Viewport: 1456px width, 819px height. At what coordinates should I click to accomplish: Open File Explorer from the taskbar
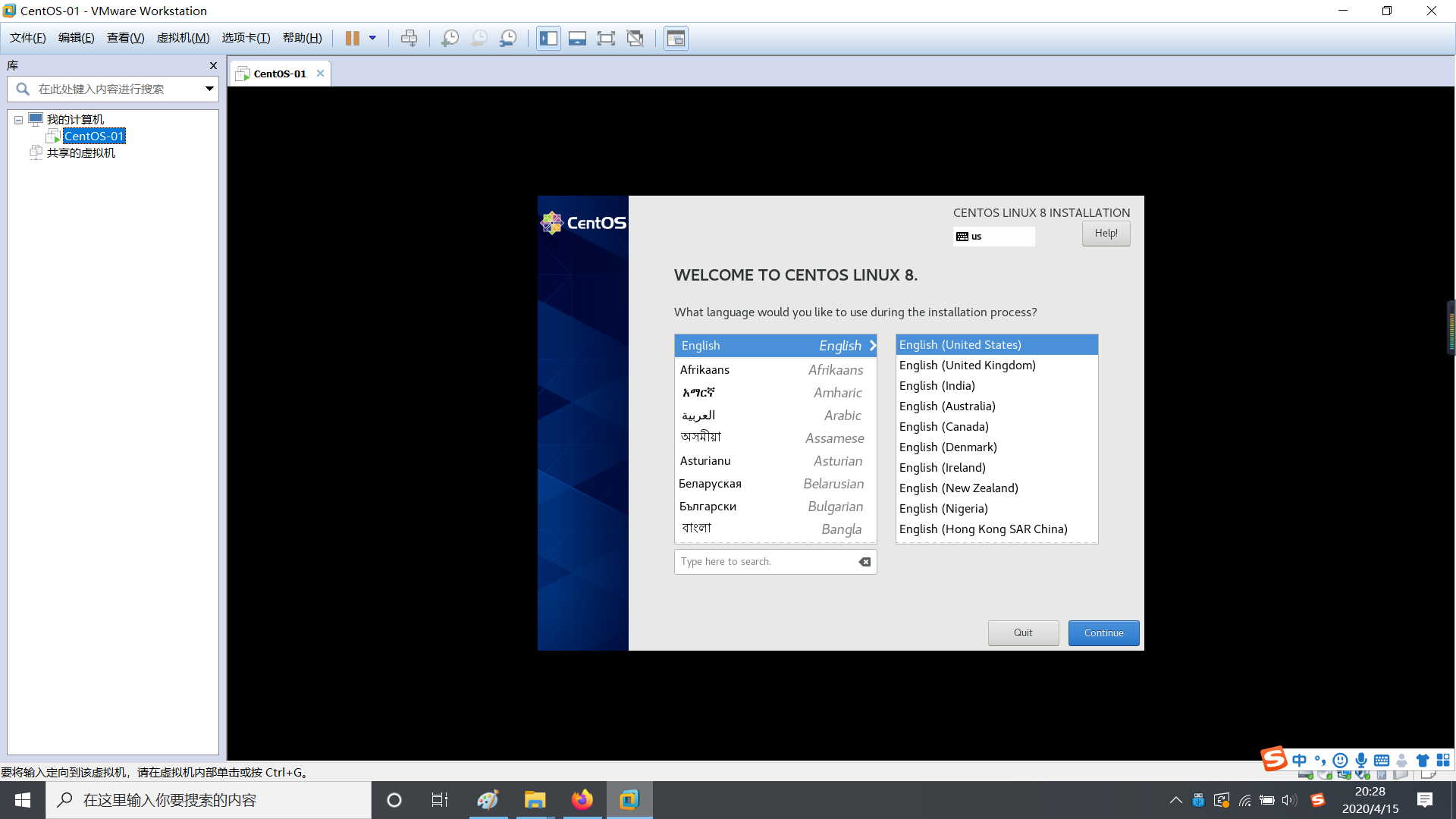click(x=535, y=800)
